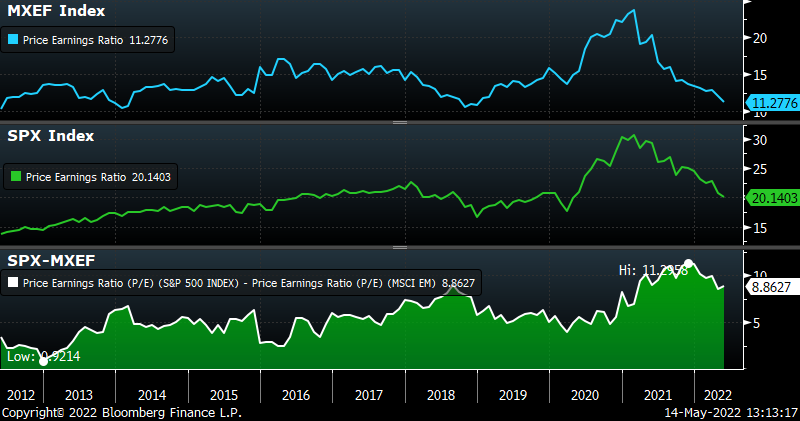Click SPX Price Earnings Ratio legend text

pyautogui.click(x=88, y=177)
